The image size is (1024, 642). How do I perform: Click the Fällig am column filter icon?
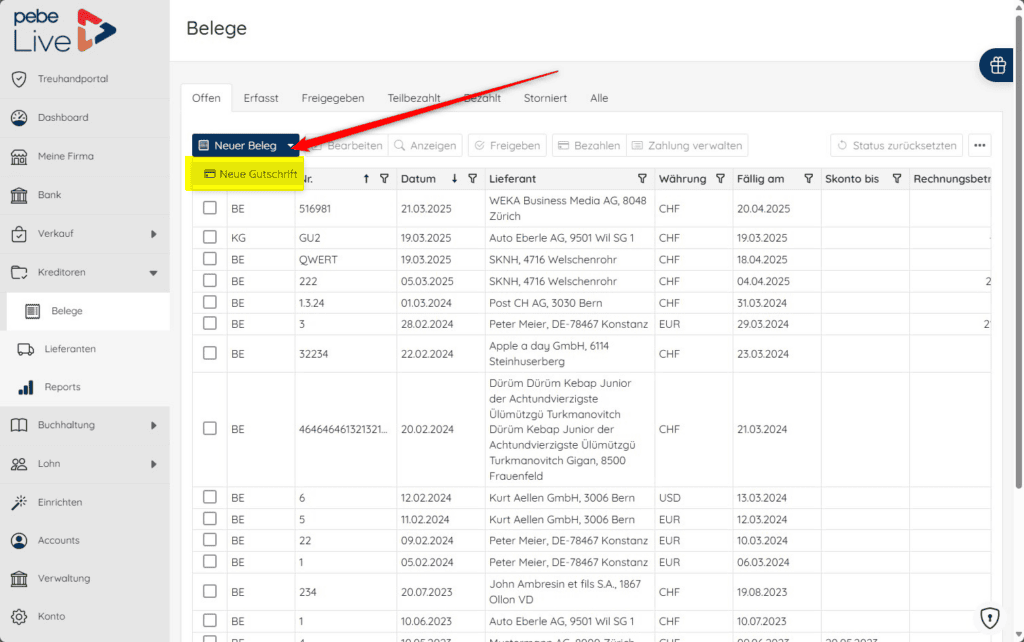[x=808, y=178]
